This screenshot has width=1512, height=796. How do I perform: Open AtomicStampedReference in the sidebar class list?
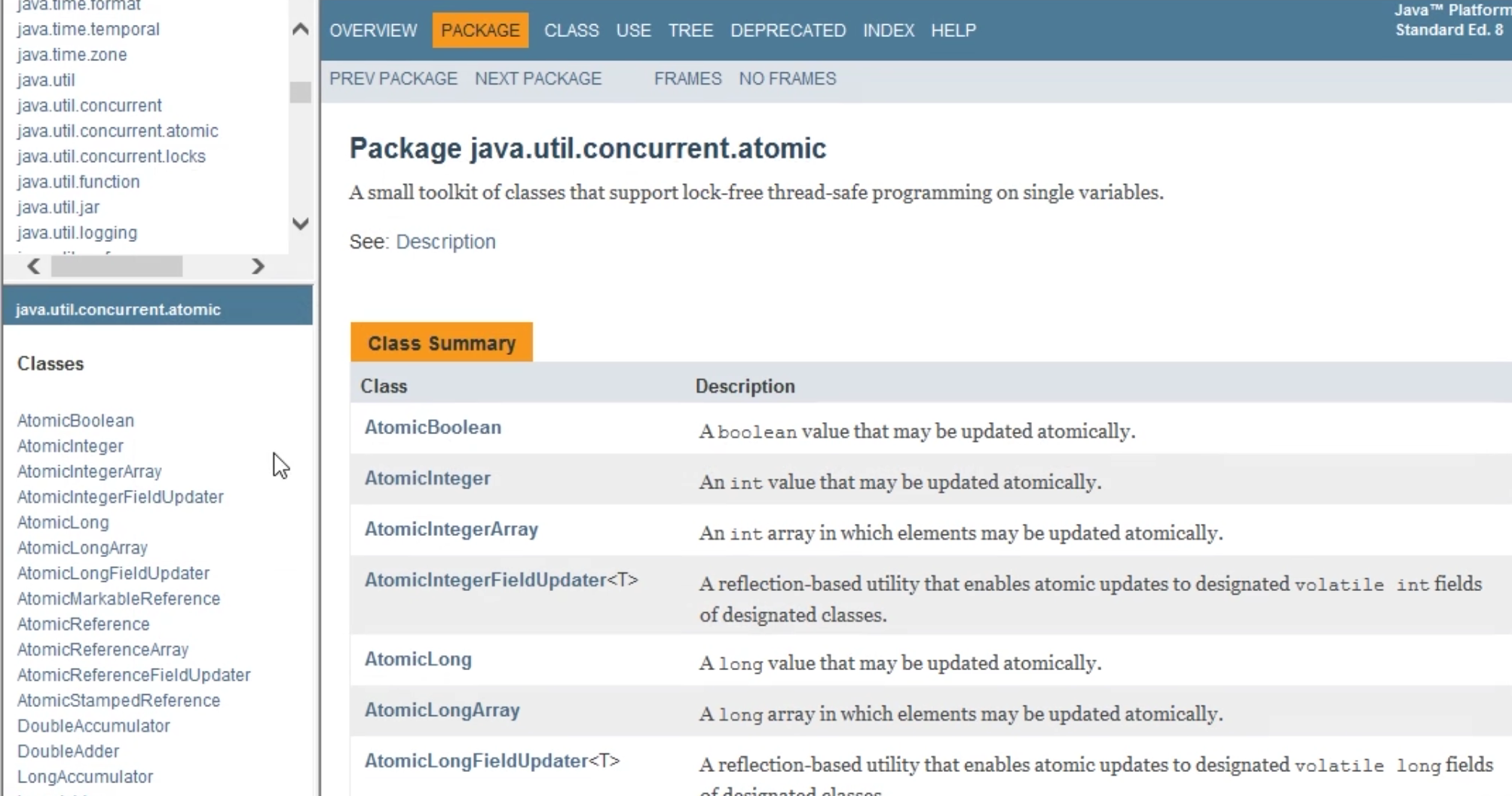pos(119,701)
